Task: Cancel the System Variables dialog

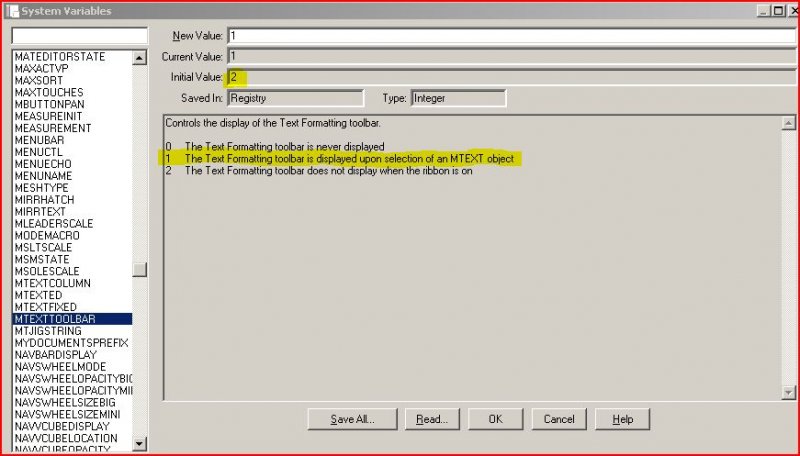Action: pos(559,419)
